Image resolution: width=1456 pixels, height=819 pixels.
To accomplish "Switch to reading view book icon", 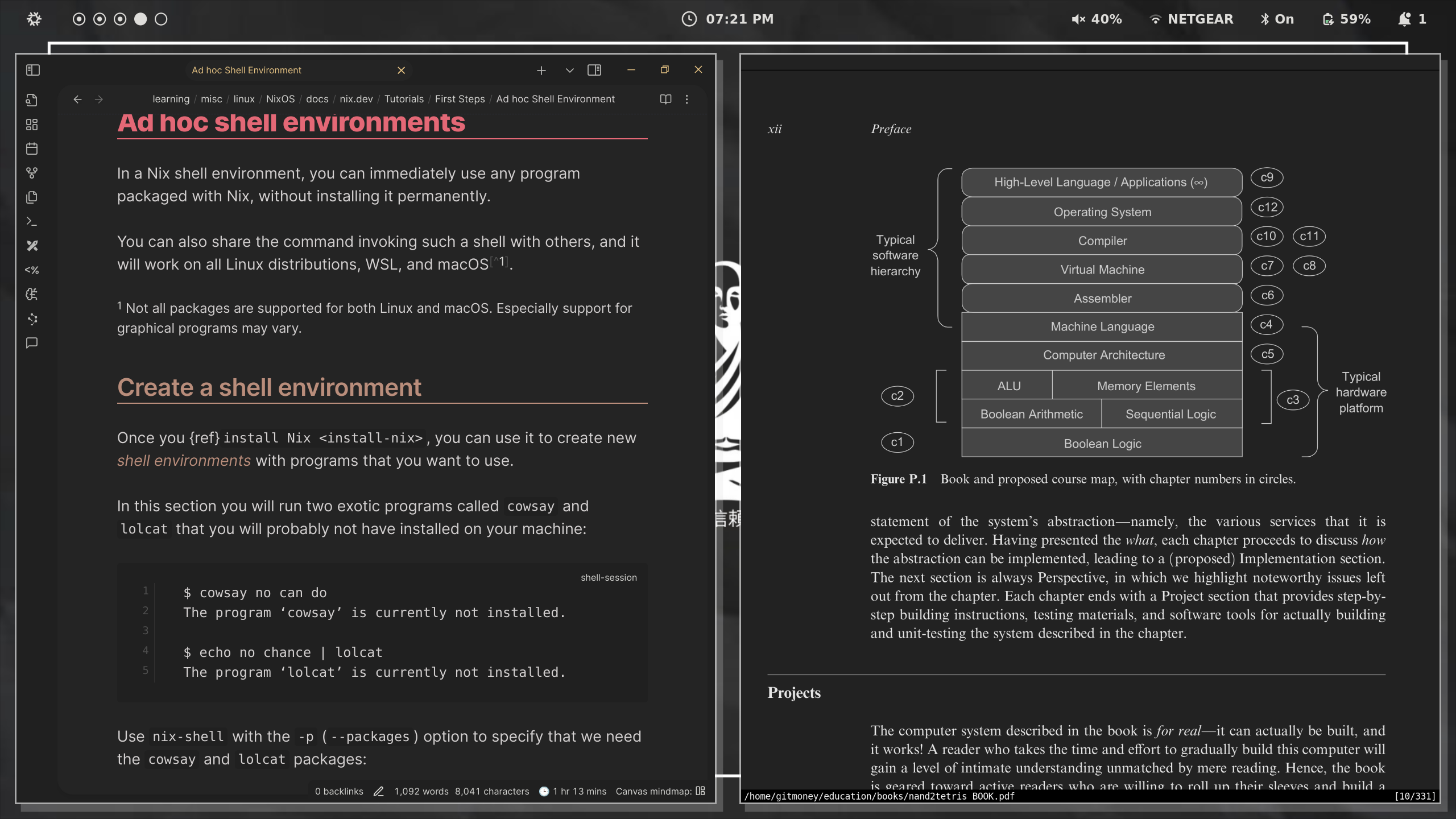I will pyautogui.click(x=665, y=99).
